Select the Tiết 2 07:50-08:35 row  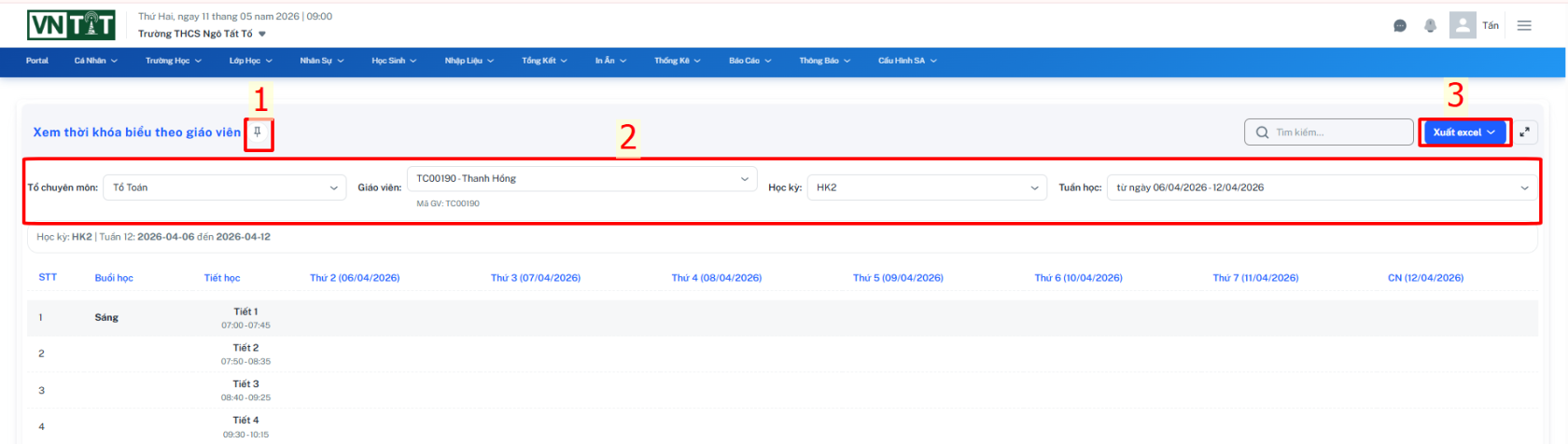pyautogui.click(x=782, y=354)
